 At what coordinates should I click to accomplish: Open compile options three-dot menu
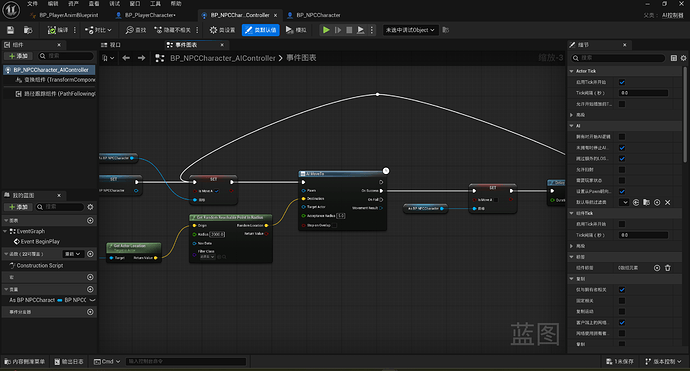point(75,30)
